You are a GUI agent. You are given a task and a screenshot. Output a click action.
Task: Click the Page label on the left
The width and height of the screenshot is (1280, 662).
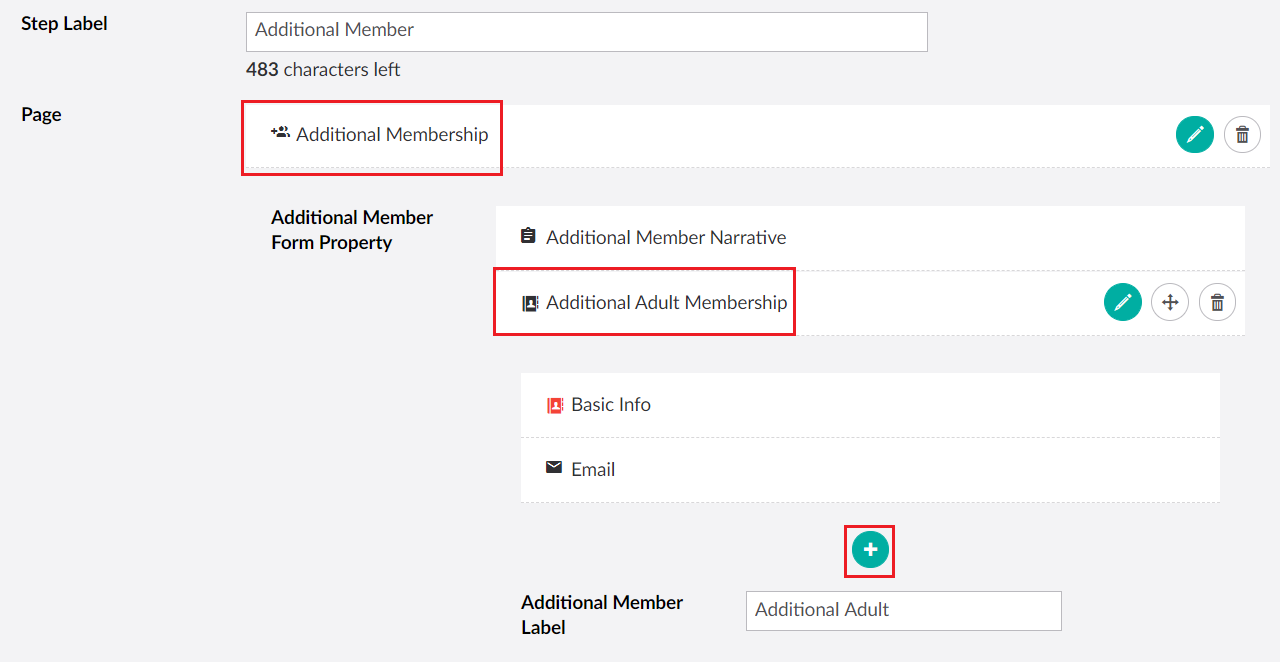pyautogui.click(x=40, y=114)
